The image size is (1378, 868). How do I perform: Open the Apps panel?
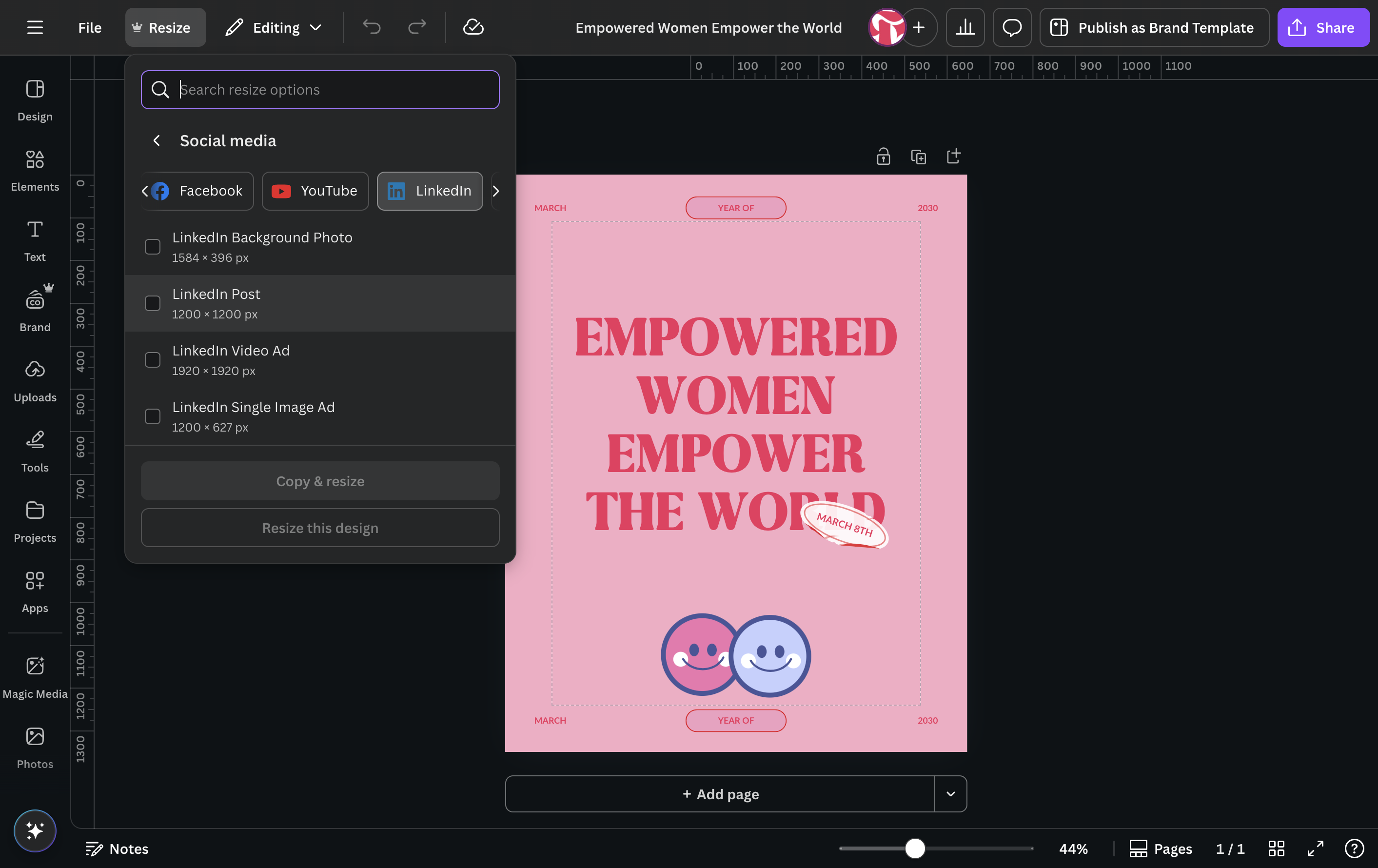click(x=35, y=592)
